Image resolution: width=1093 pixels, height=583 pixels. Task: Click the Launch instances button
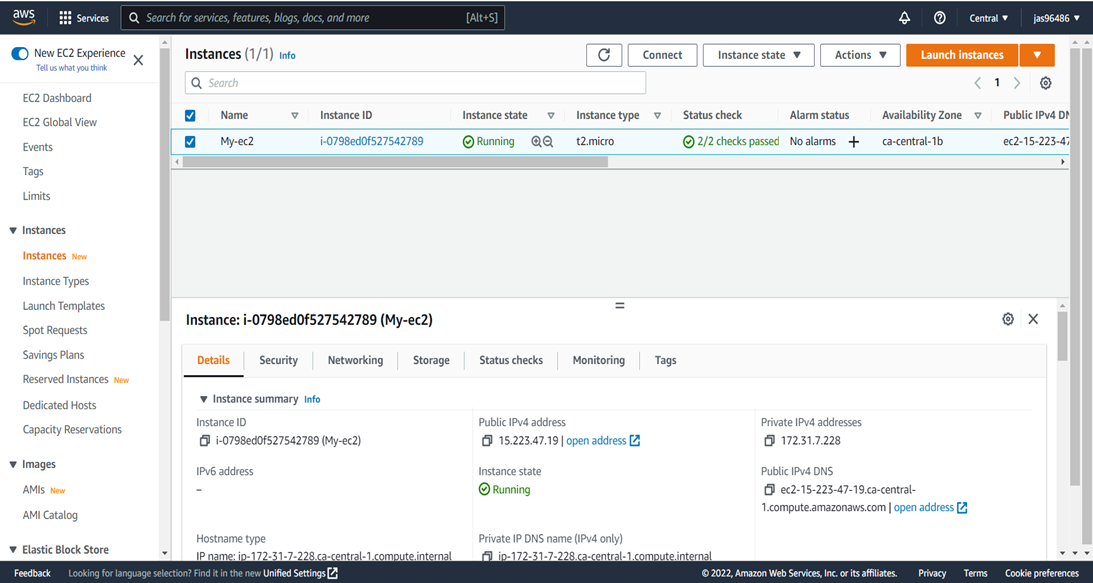coord(962,55)
